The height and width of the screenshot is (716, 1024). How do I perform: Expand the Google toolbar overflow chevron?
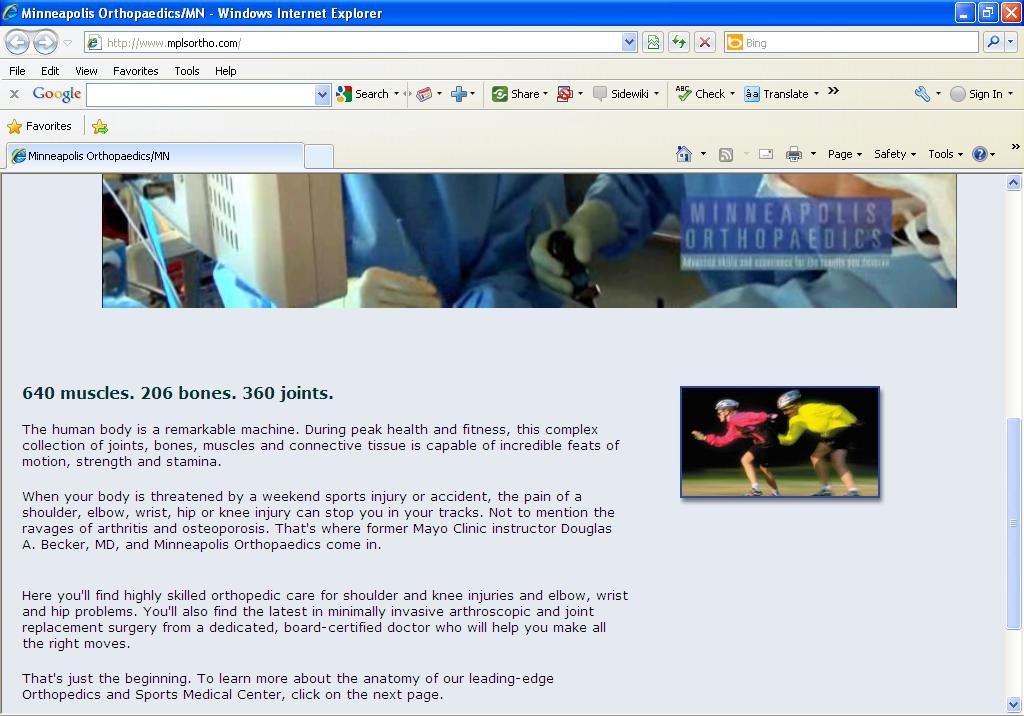833,91
